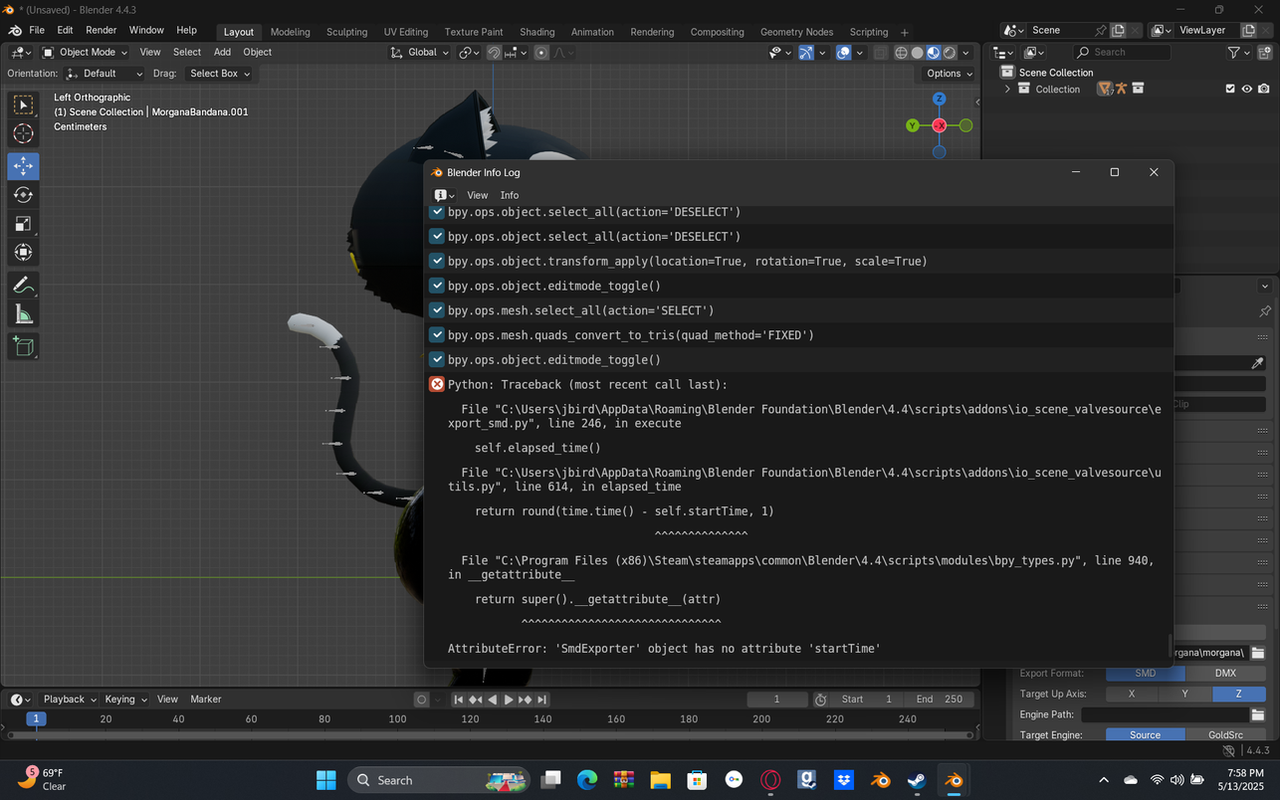Uncheck the Collection exclude checkbox in outliner
1280x800 pixels.
(1230, 89)
